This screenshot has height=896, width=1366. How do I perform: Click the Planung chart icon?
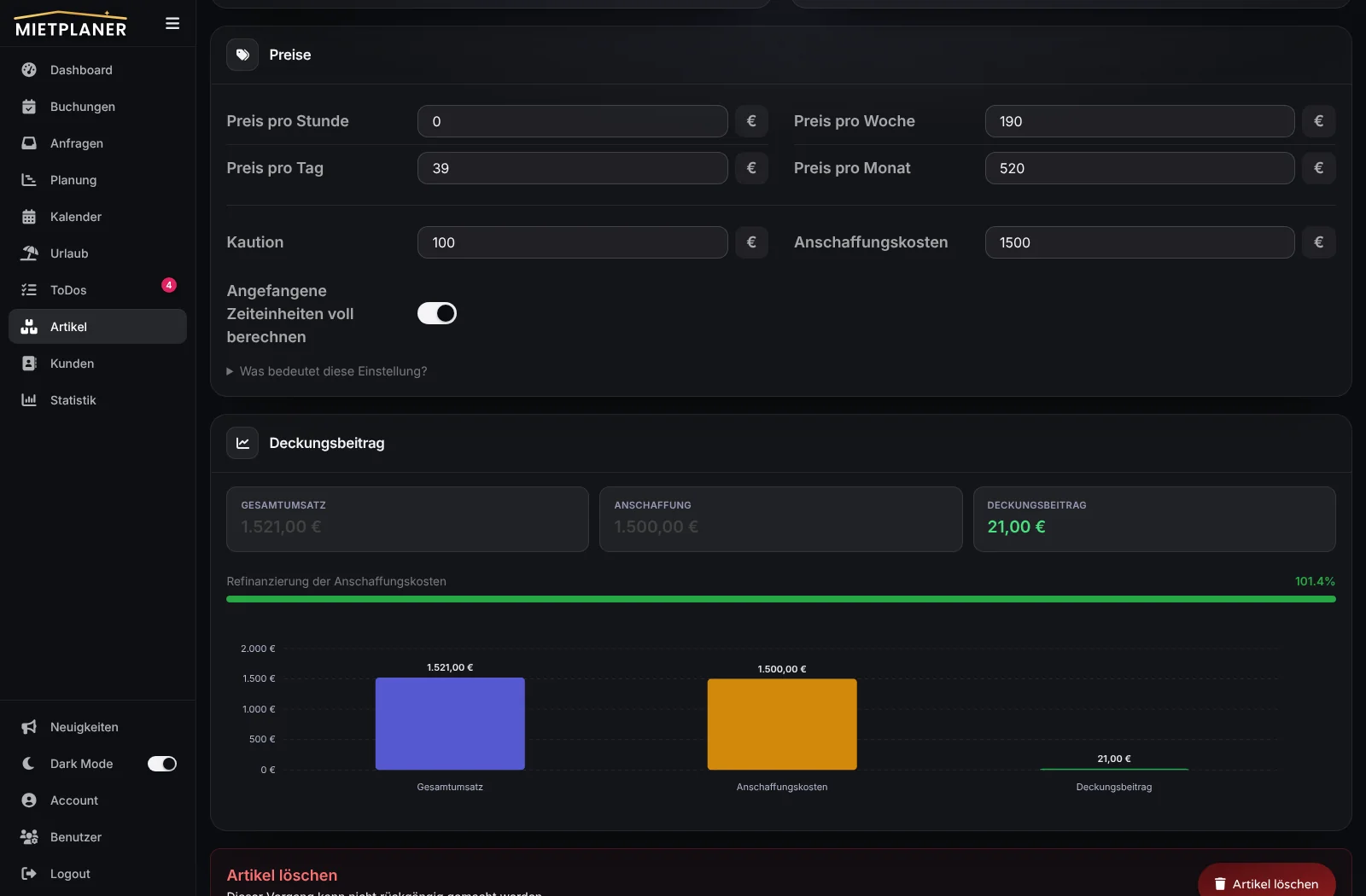[x=29, y=180]
